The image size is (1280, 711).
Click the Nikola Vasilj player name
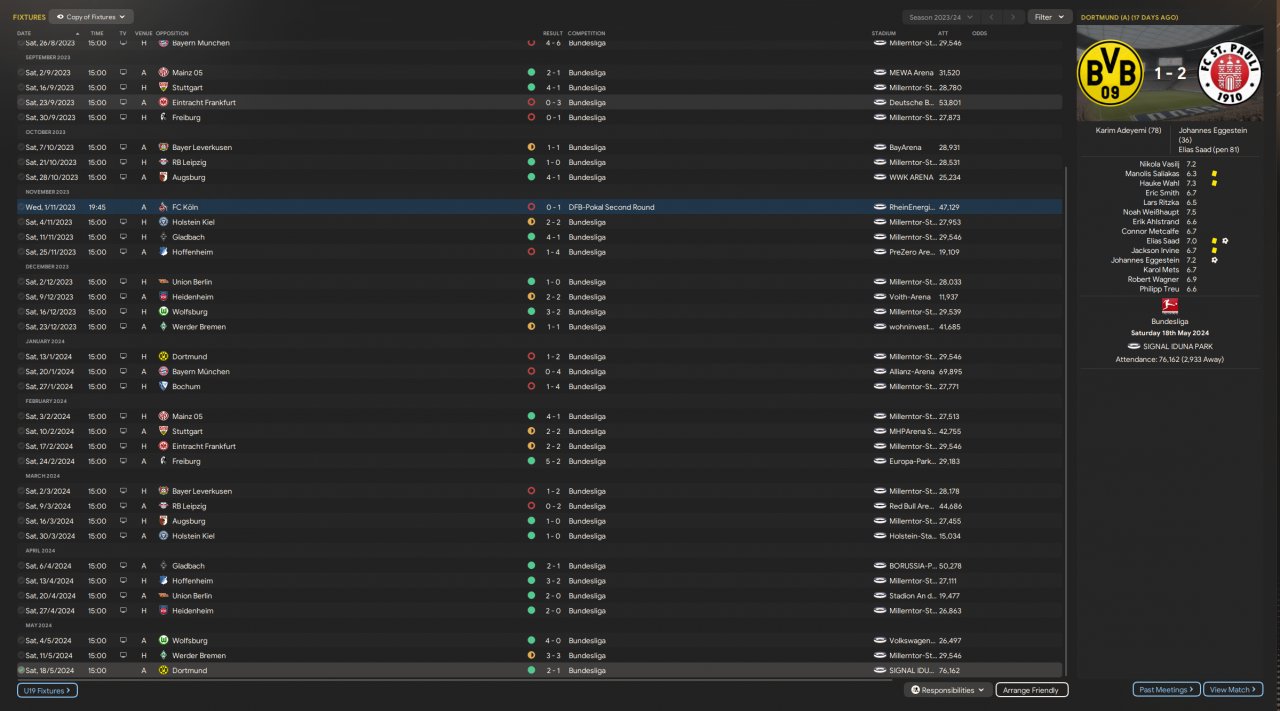[1159, 163]
